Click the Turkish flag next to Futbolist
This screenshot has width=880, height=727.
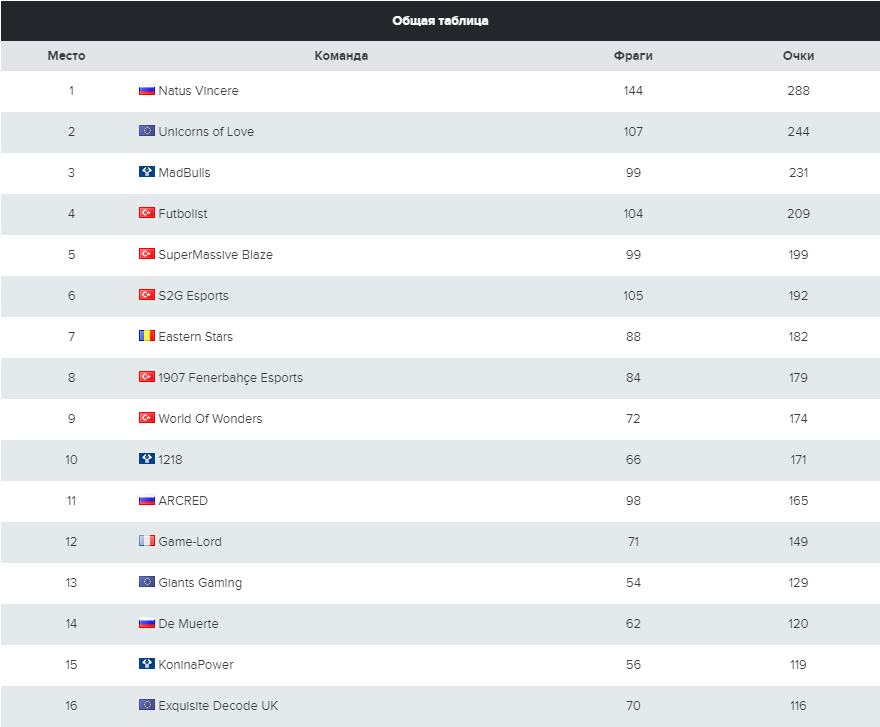pos(146,213)
